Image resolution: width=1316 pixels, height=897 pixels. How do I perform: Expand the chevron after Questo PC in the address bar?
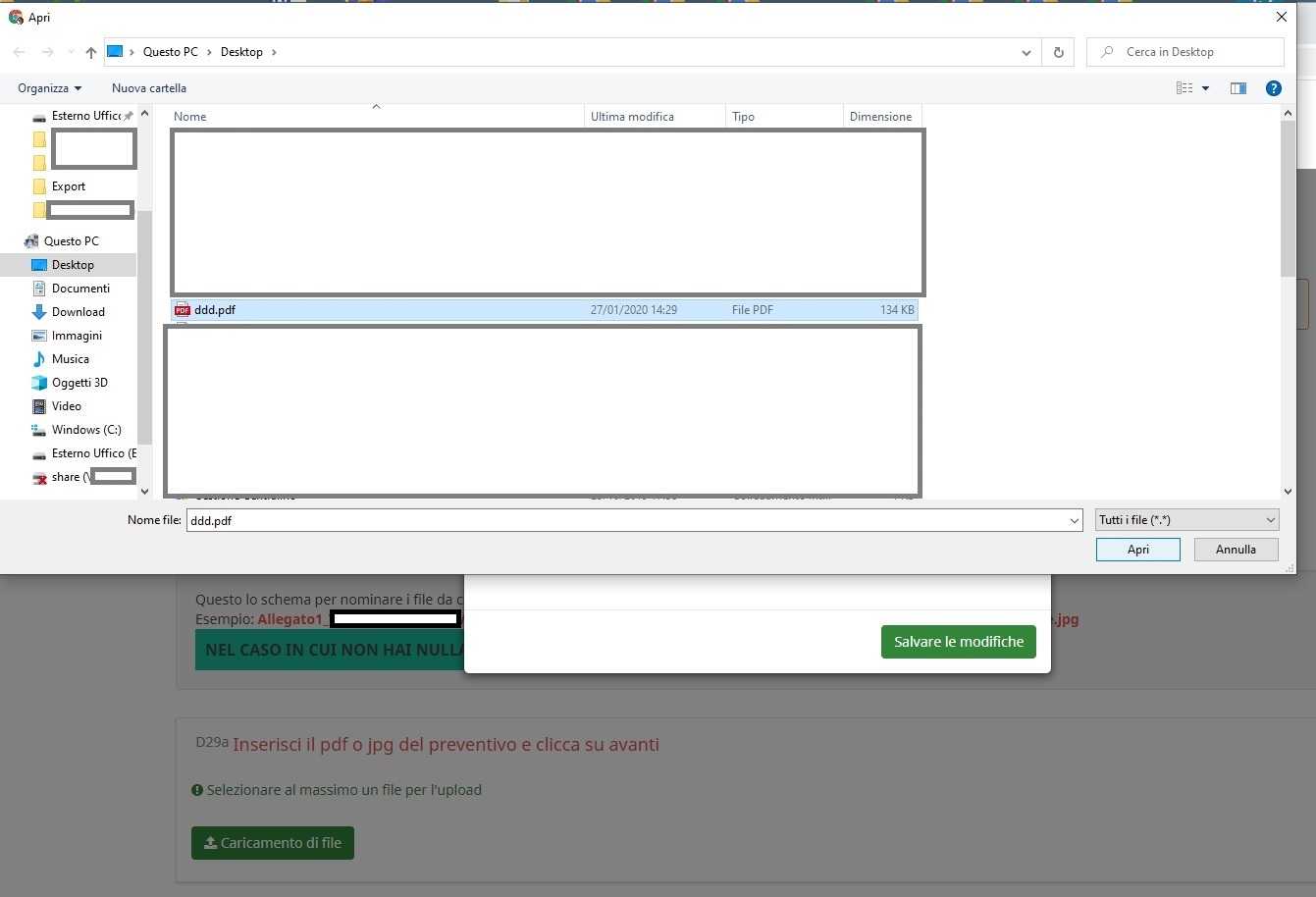[x=209, y=52]
